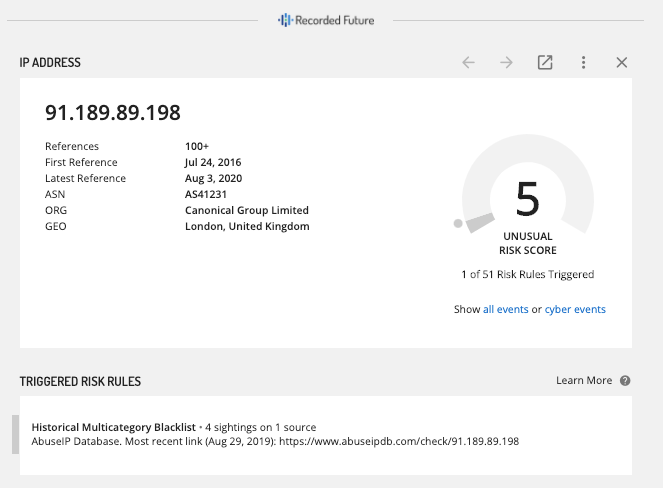
Task: Click the Canonical Group Limited organization
Action: click(247, 210)
